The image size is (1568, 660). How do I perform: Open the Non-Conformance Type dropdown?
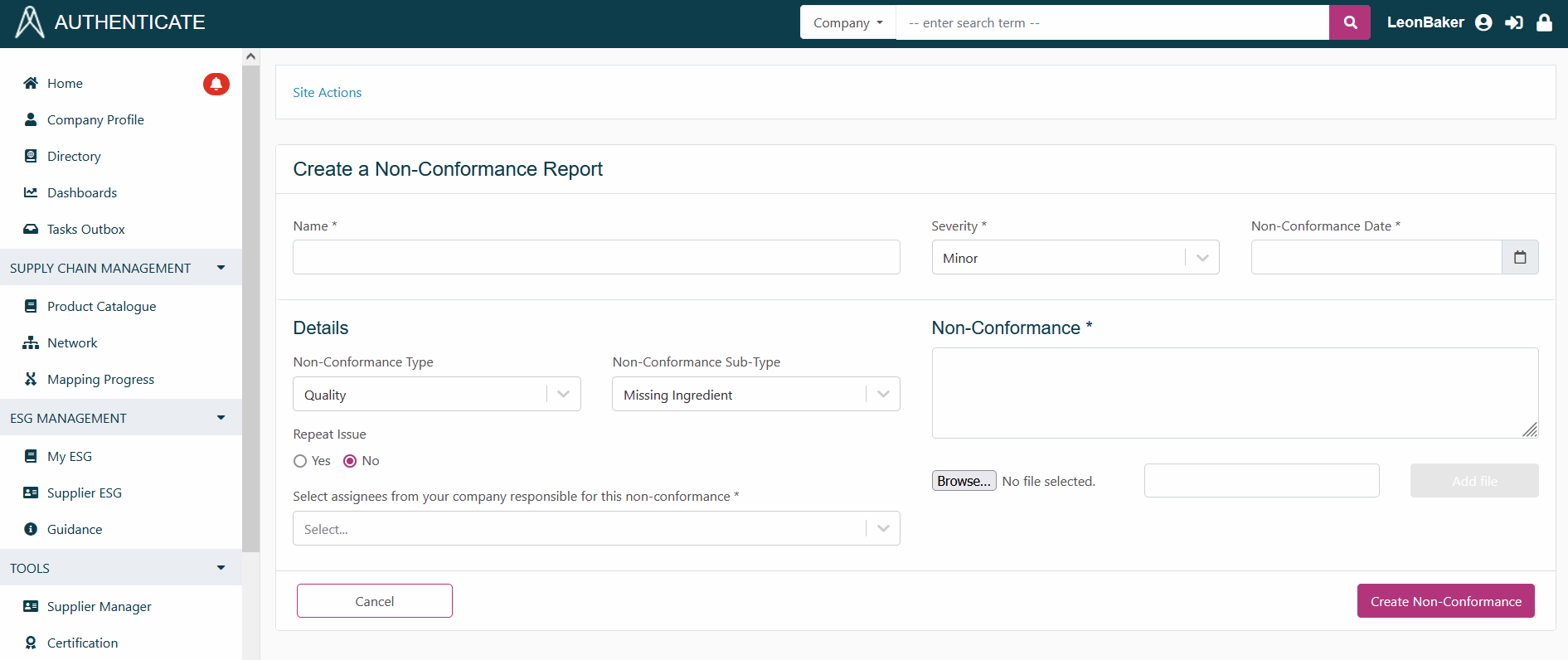click(436, 395)
